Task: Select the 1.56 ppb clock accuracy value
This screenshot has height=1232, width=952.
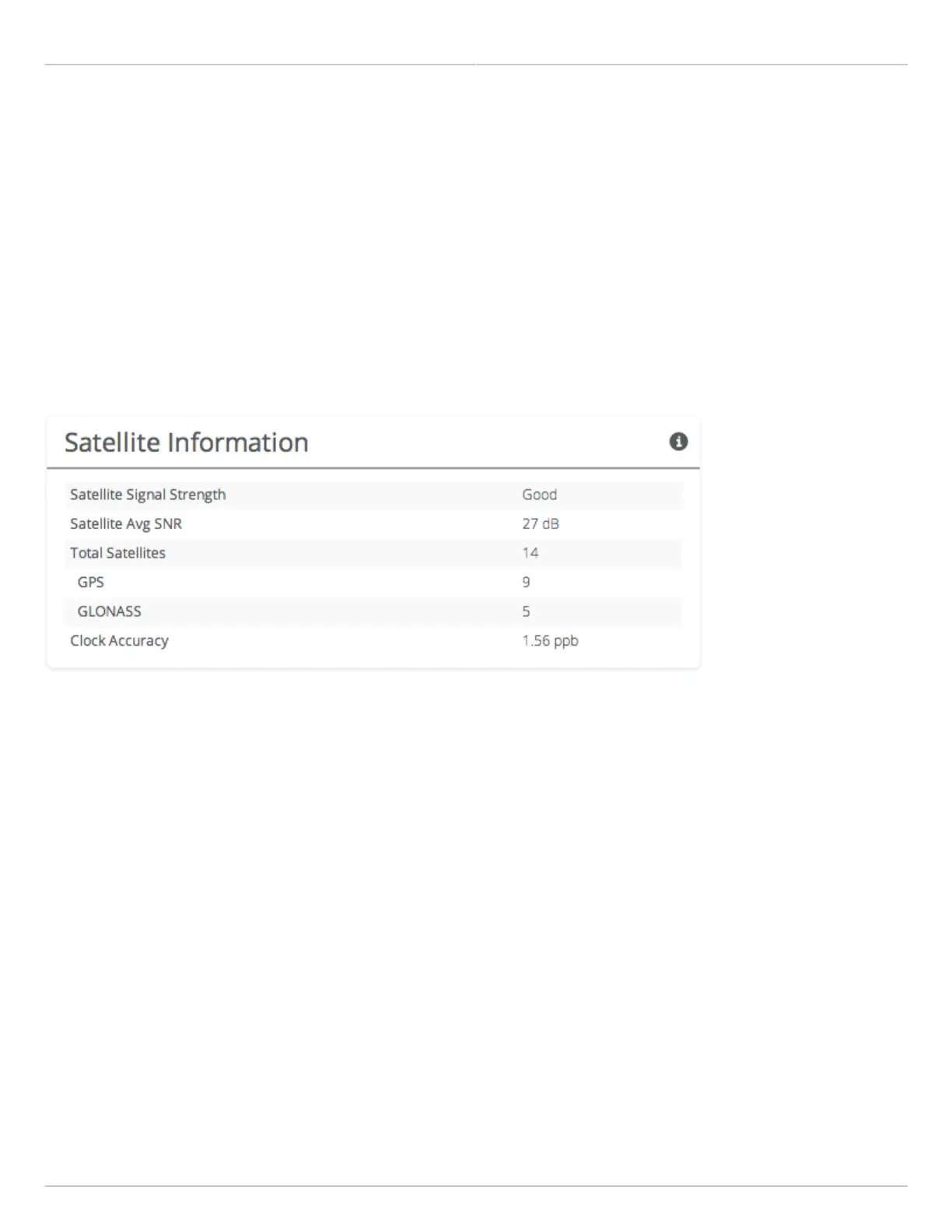Action: 550,641
